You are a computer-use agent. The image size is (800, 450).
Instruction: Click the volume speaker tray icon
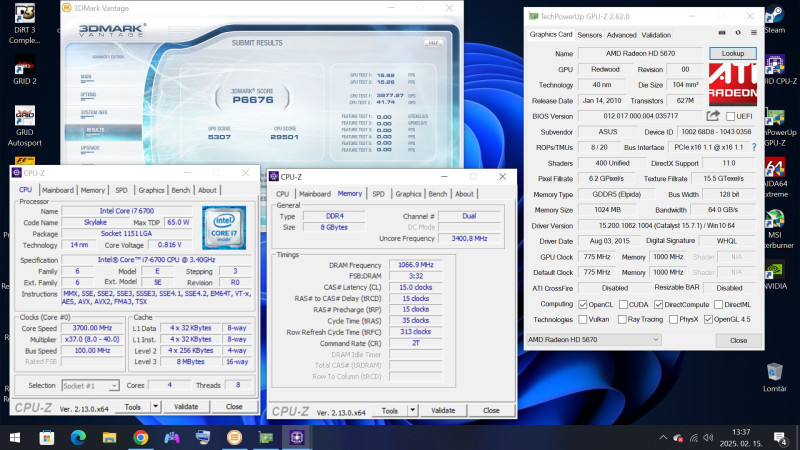pos(708,438)
